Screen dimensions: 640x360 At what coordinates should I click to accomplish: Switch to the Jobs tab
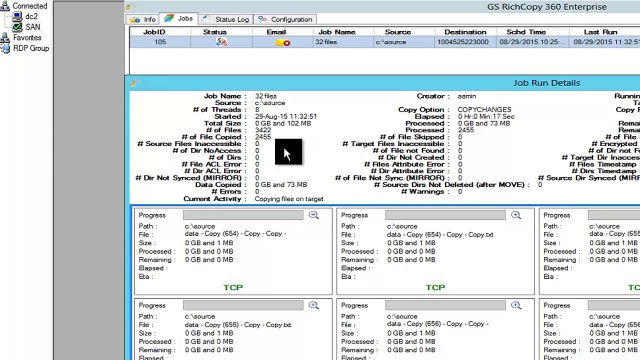(x=179, y=18)
